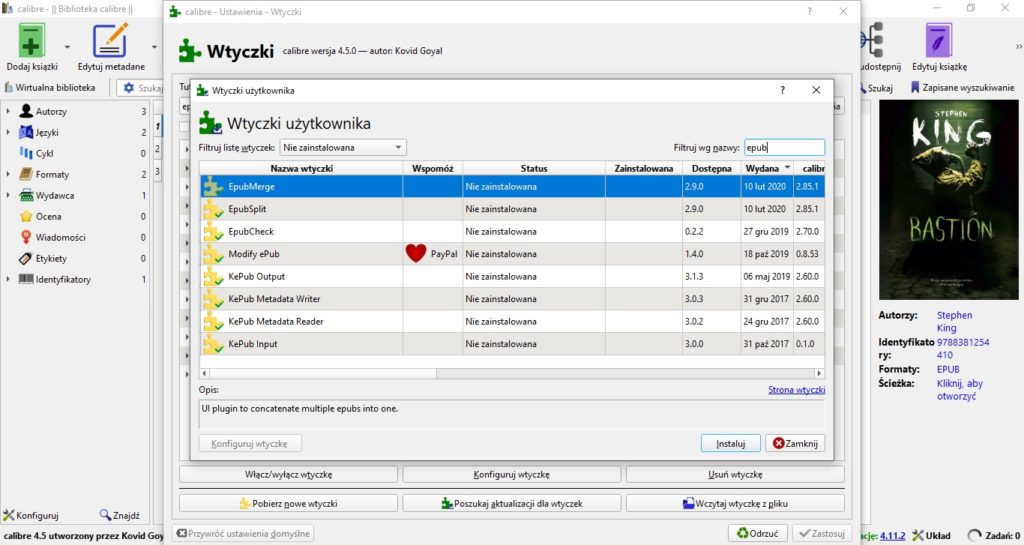Click the EpubSplit plugin puzzle icon
This screenshot has width=1024, height=545.
213,209
